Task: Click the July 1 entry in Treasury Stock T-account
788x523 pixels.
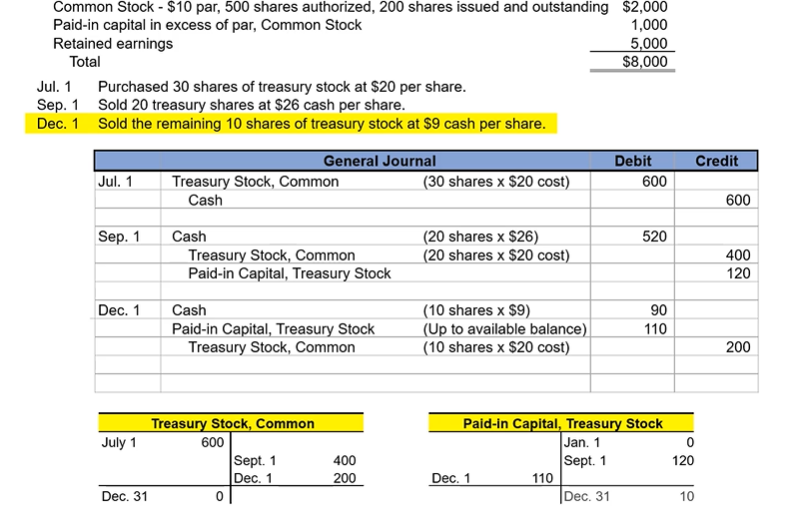Action: [119, 443]
